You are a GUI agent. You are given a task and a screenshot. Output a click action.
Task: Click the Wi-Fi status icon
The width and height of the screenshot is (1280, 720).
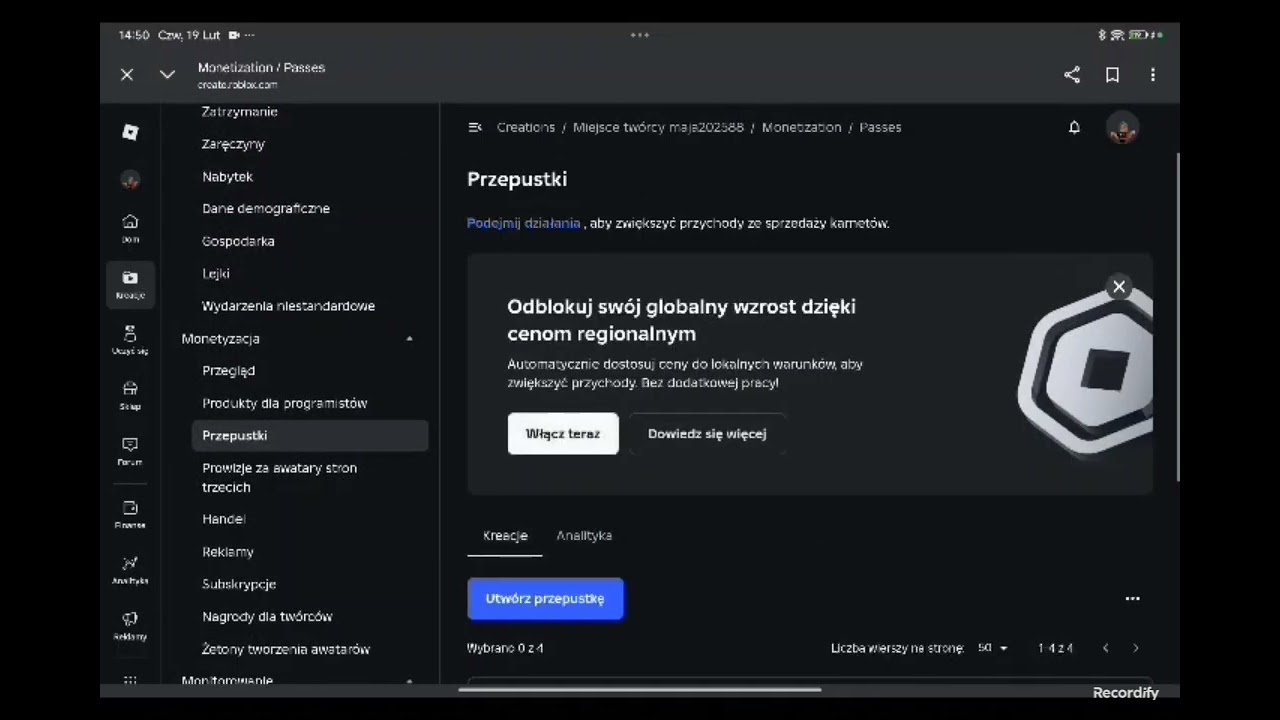pos(1117,35)
